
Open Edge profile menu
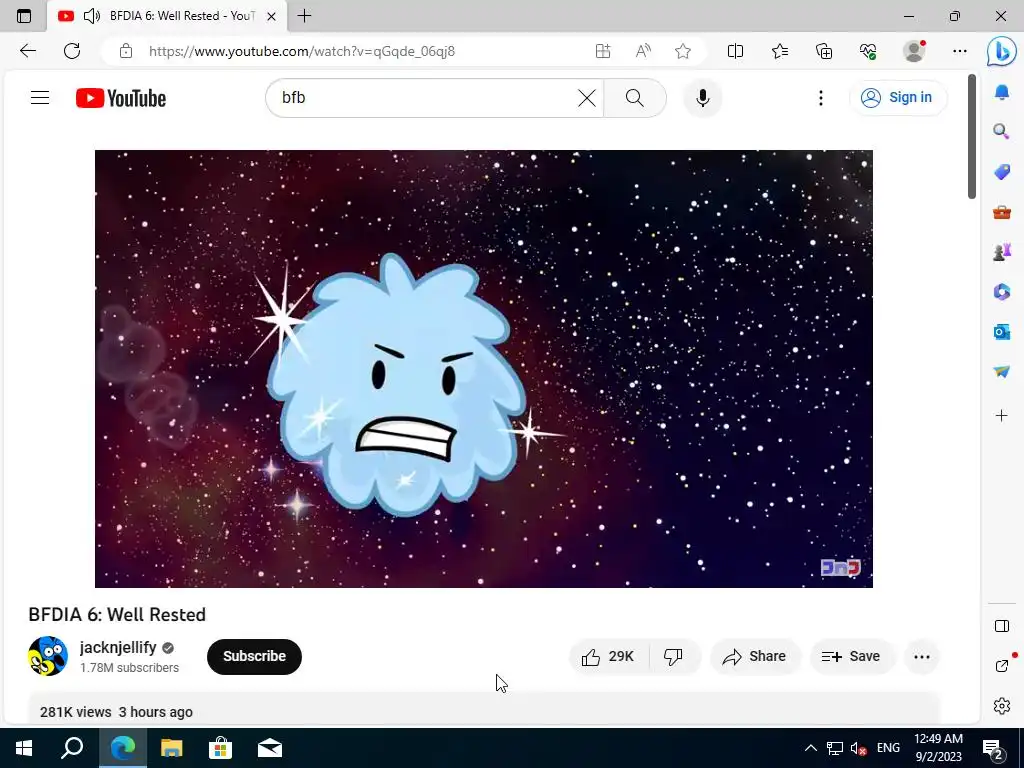point(914,51)
